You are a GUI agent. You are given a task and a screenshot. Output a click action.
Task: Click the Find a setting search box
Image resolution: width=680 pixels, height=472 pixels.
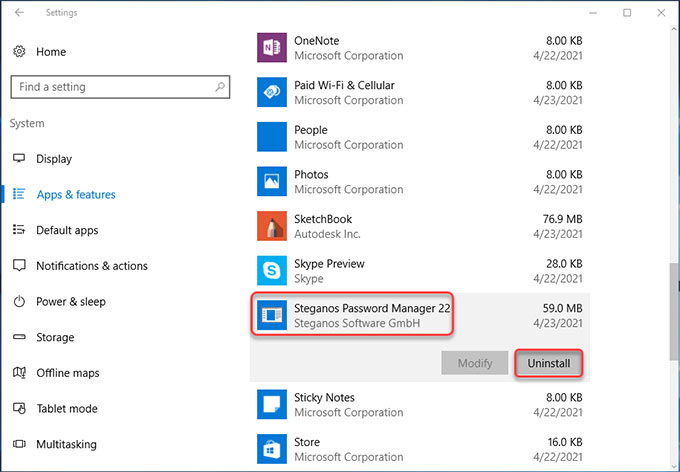pyautogui.click(x=120, y=87)
